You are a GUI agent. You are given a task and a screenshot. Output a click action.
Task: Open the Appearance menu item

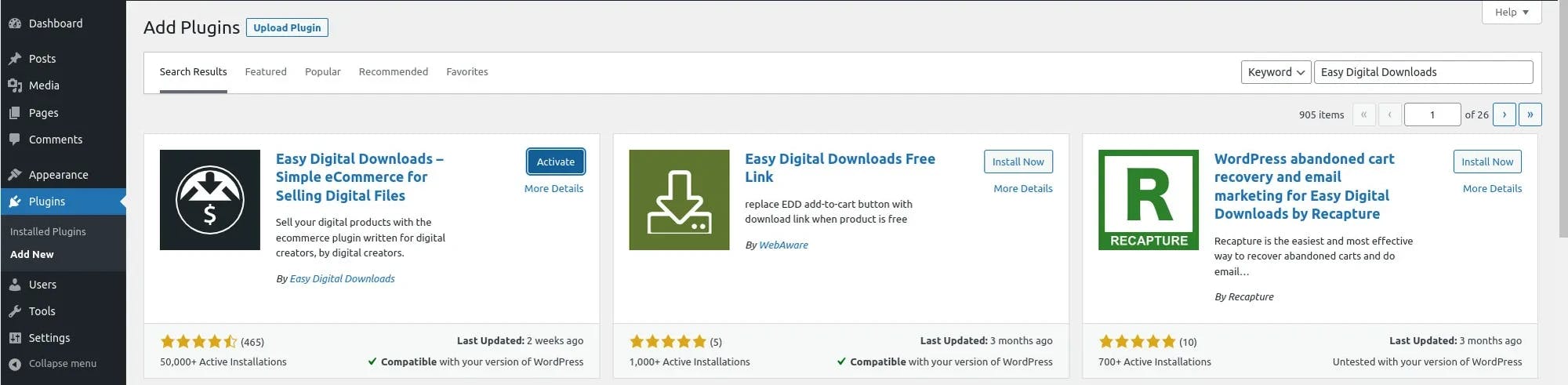[x=63, y=175]
